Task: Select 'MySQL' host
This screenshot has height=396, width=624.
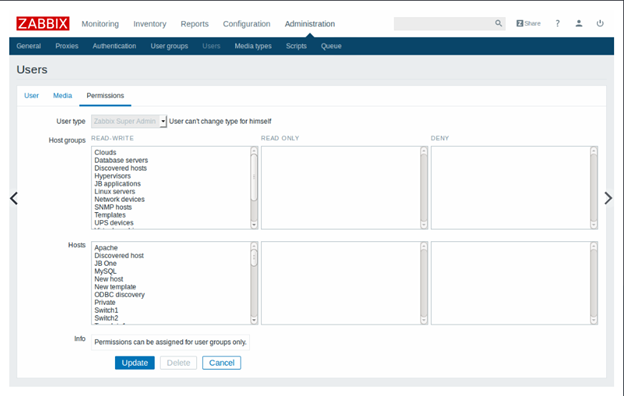Action: point(105,271)
